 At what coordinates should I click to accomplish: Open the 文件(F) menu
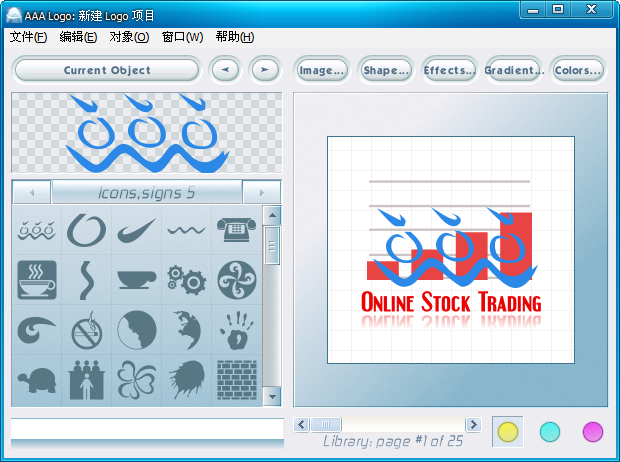point(28,37)
